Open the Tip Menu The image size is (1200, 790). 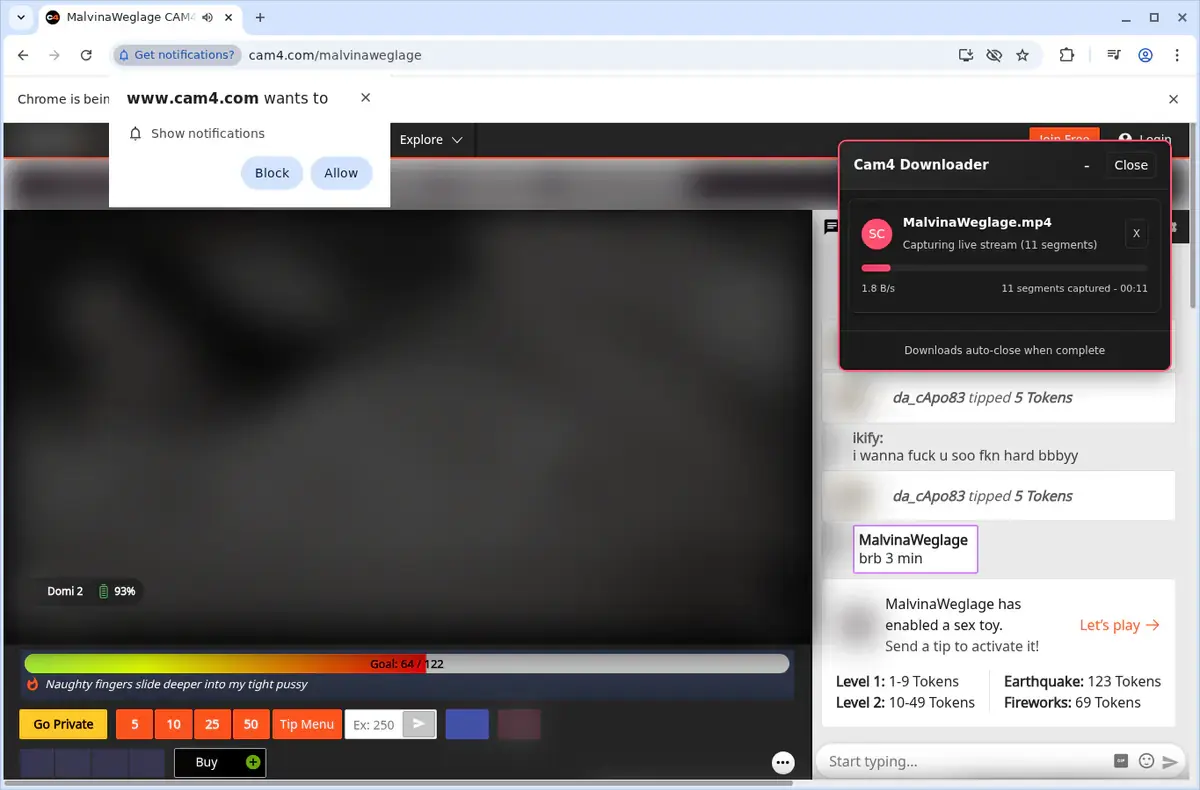coord(306,724)
